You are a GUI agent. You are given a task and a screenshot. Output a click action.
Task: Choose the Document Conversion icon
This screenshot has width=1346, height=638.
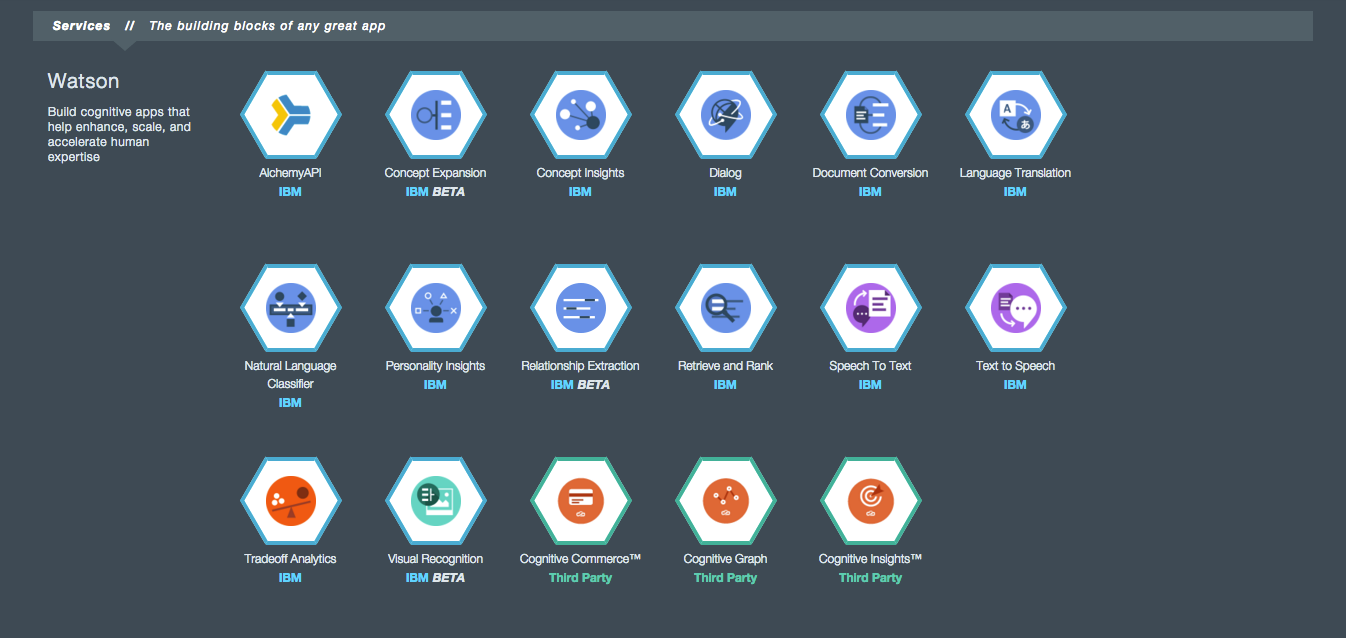(870, 115)
